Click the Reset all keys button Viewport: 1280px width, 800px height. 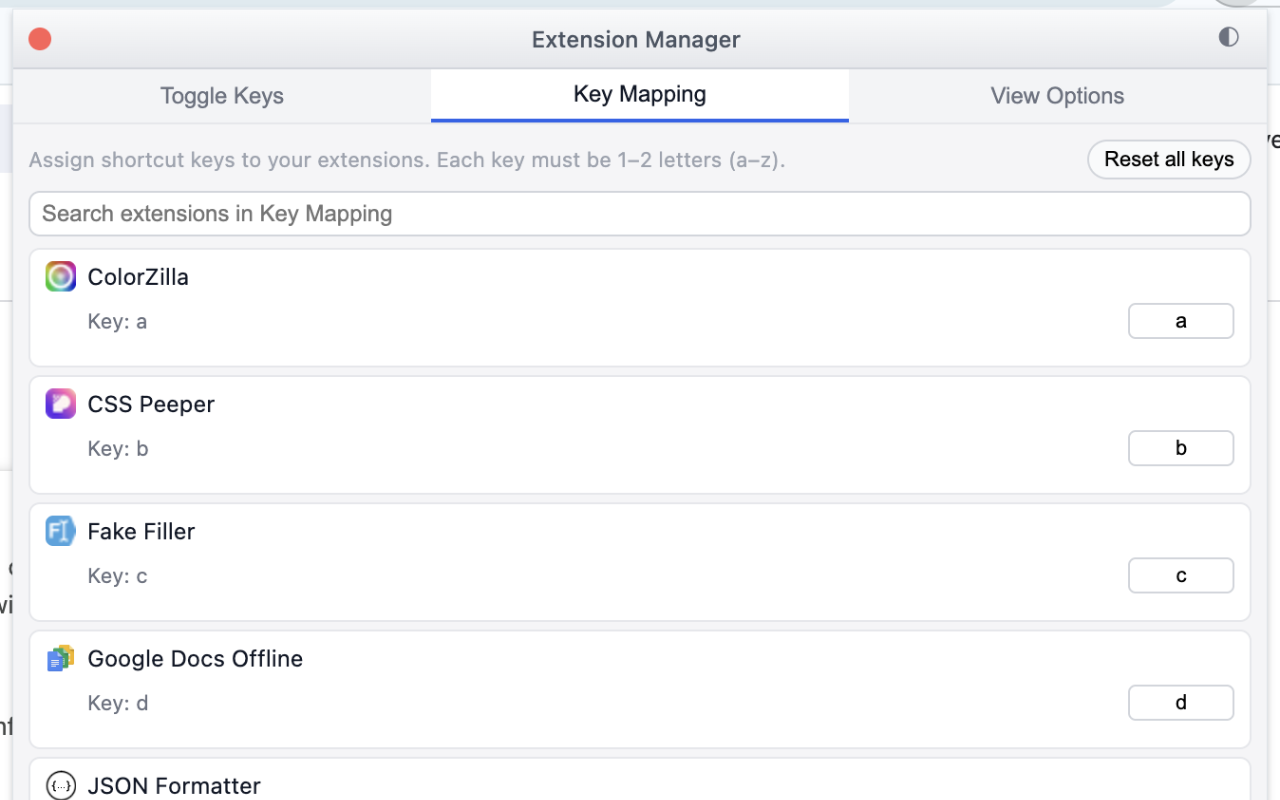click(x=1169, y=159)
